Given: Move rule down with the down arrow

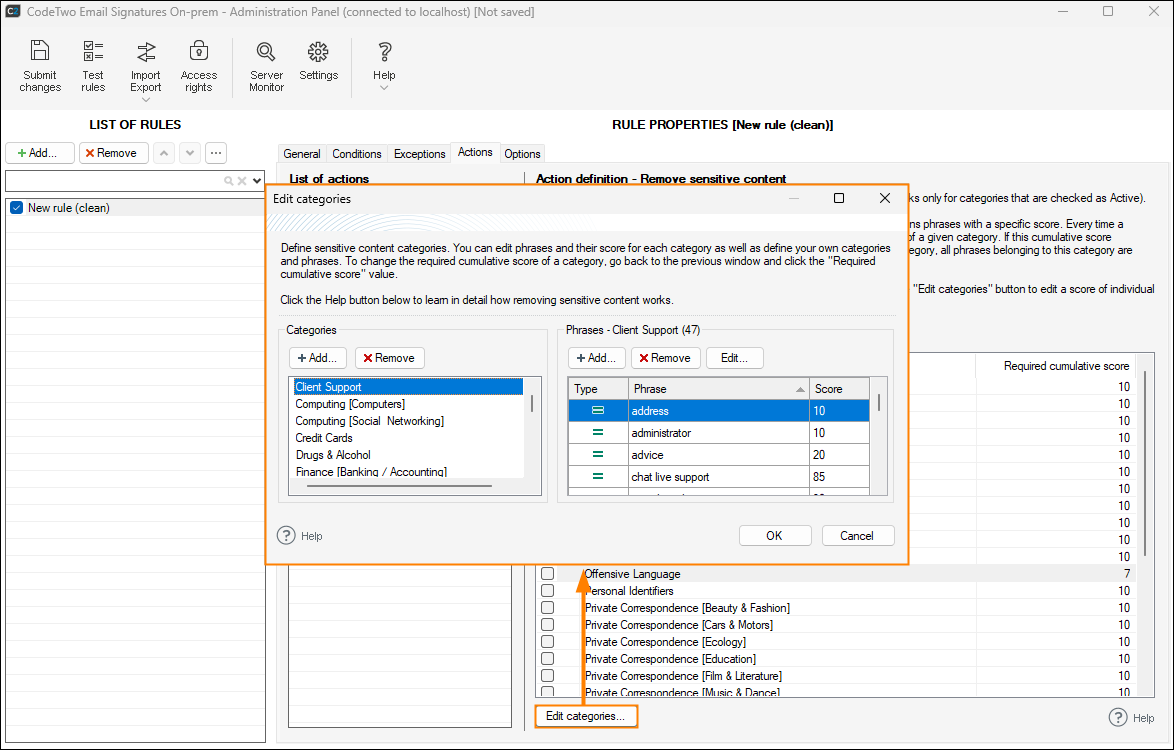Looking at the screenshot, I should coord(189,153).
